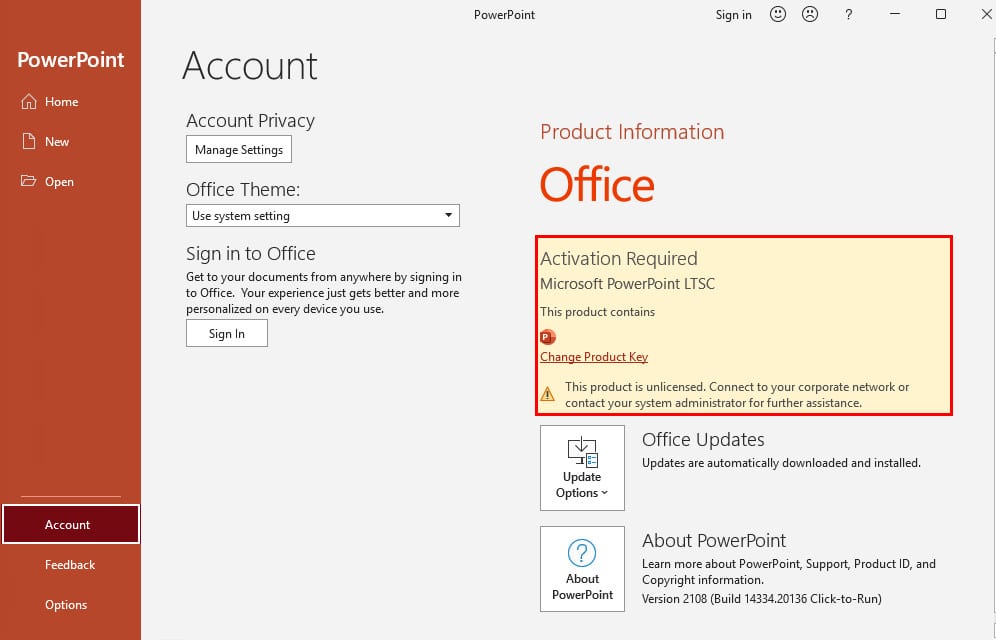Open the Feedback menu item
Screen dimensions: 996x640
tap(71, 564)
